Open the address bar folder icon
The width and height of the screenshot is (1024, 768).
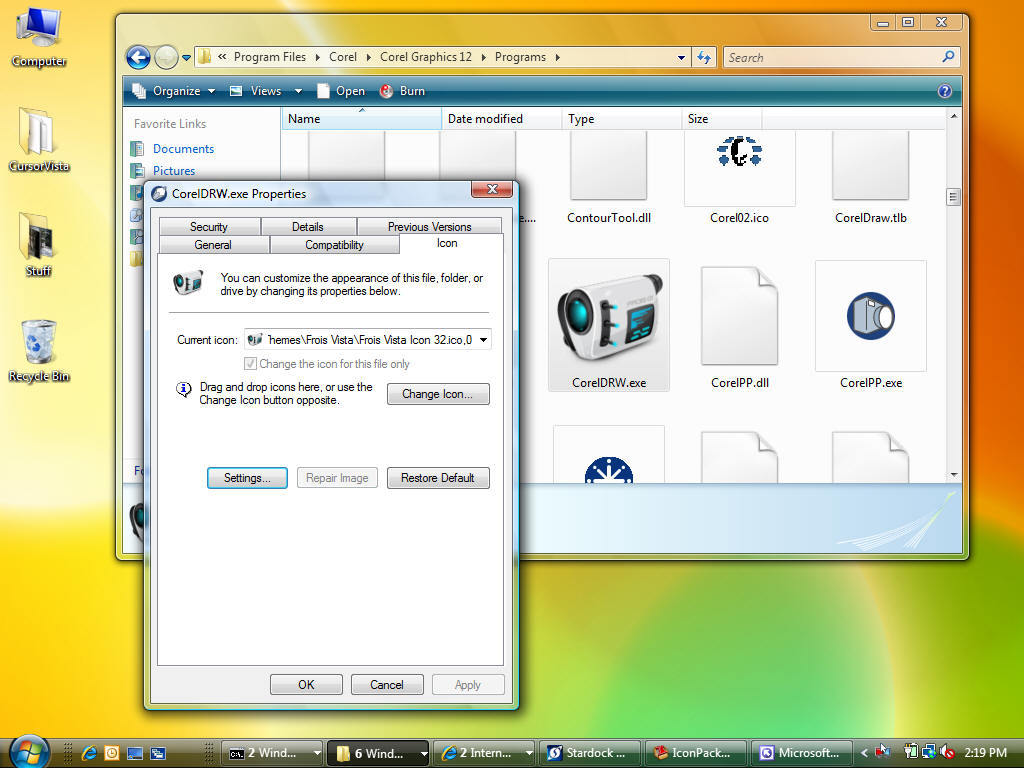204,57
